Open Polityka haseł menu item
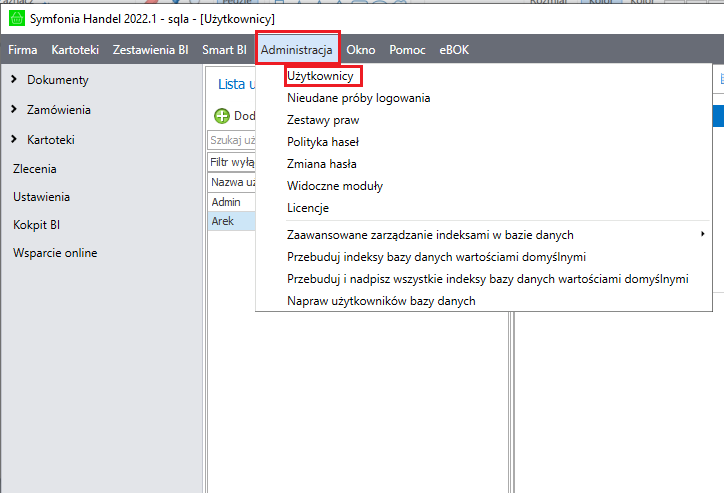 coord(322,142)
